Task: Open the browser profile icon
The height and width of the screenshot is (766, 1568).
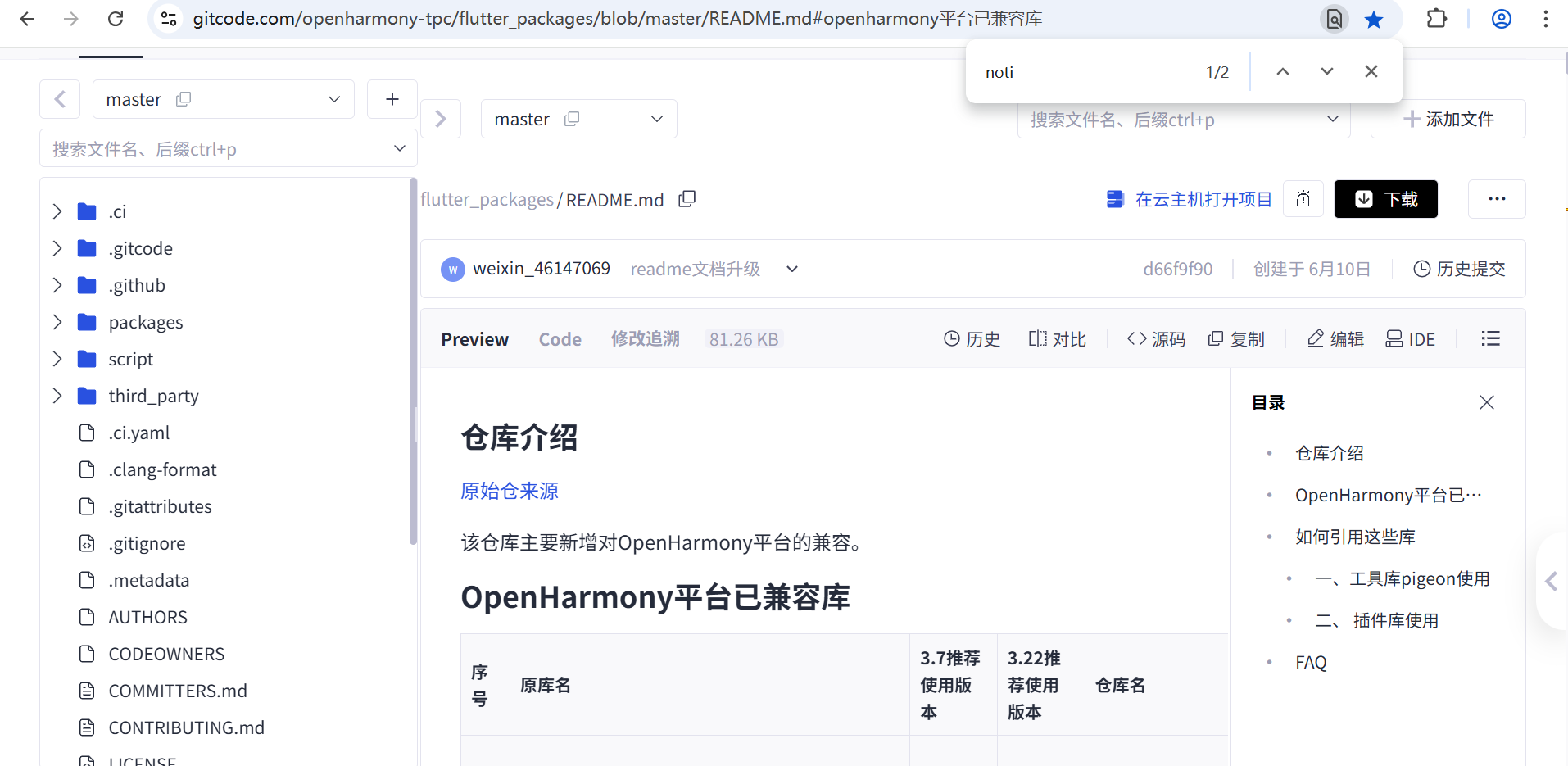Action: 1502,19
